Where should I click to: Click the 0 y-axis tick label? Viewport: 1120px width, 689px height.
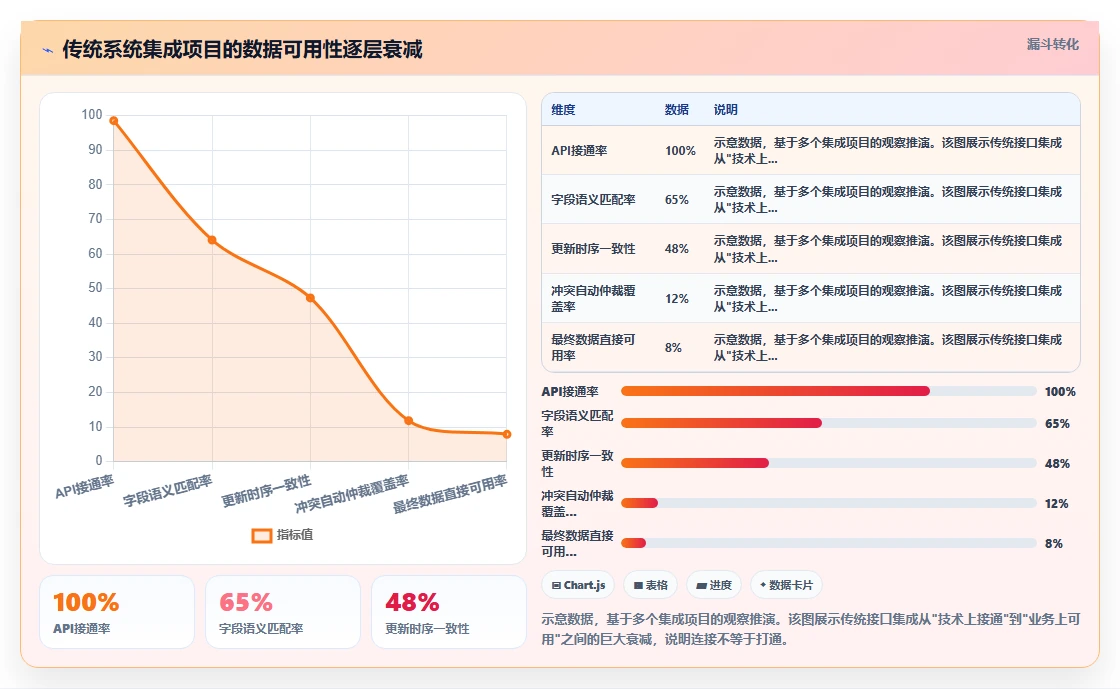[x=99, y=461]
